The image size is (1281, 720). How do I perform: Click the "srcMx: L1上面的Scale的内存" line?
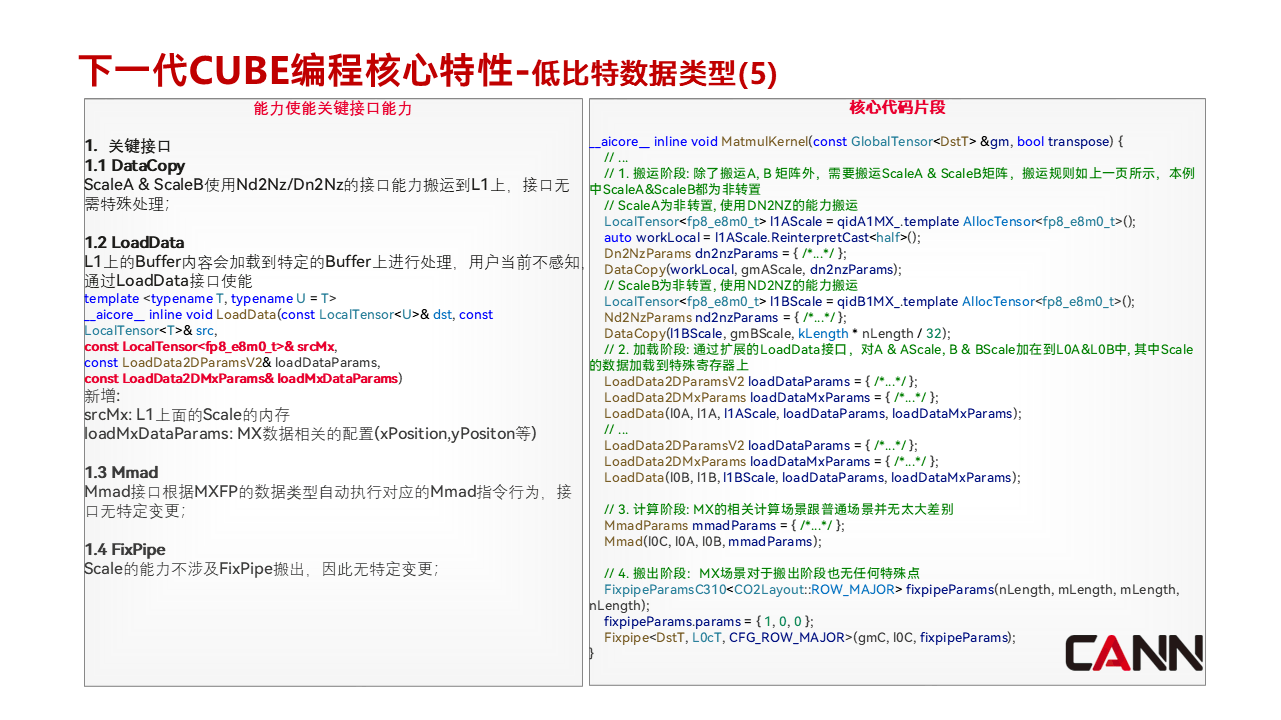pos(187,414)
